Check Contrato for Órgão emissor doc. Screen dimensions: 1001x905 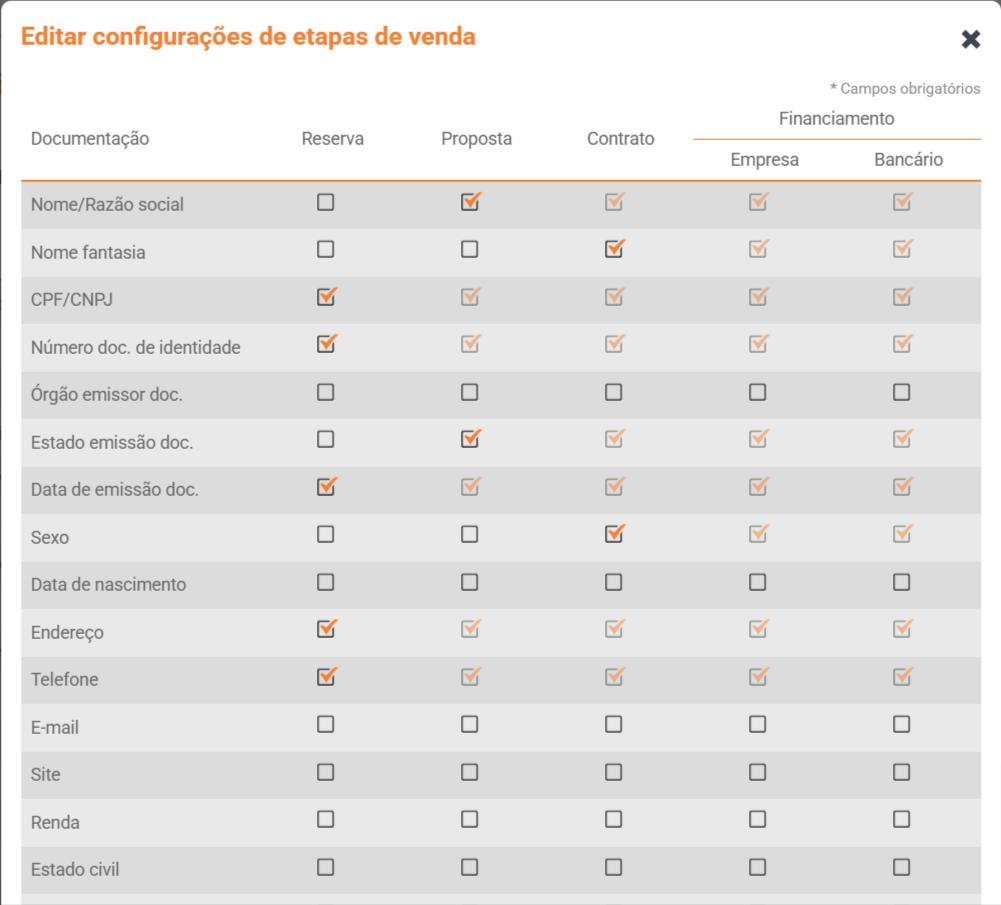[x=614, y=392]
